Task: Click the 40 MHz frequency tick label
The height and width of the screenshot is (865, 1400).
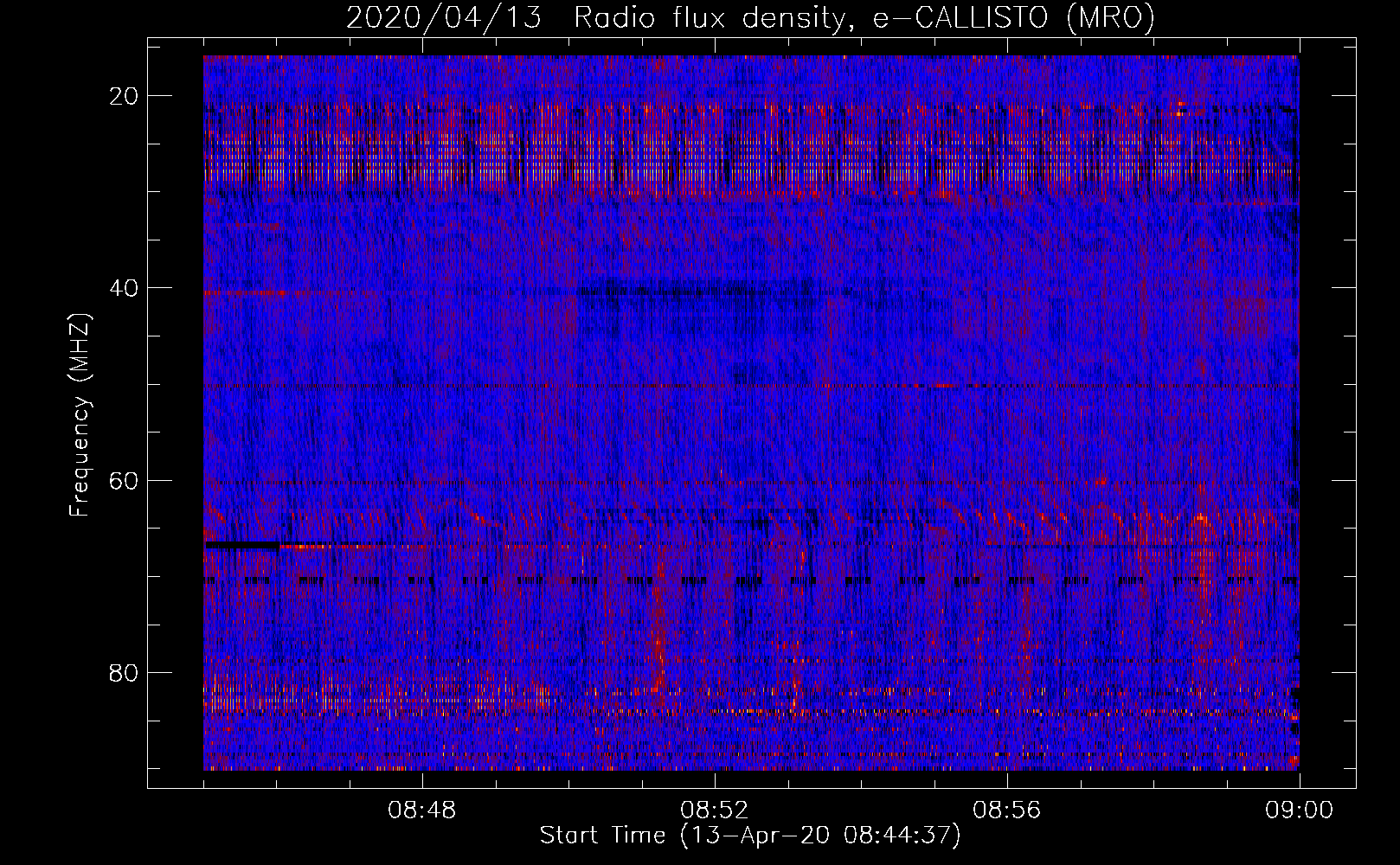Action: pos(125,288)
